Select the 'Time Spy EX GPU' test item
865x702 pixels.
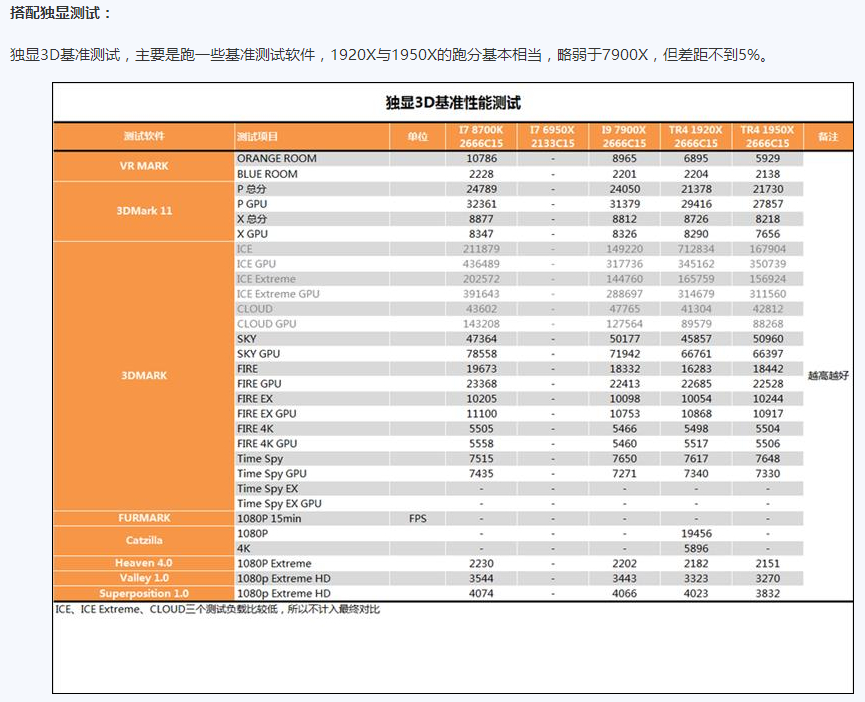pyautogui.click(x=279, y=503)
